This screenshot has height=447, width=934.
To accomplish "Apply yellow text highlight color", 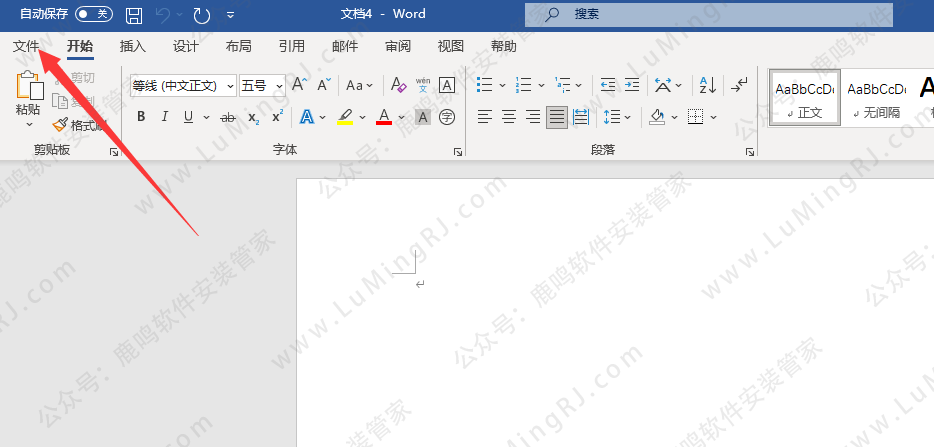I will pyautogui.click(x=345, y=117).
